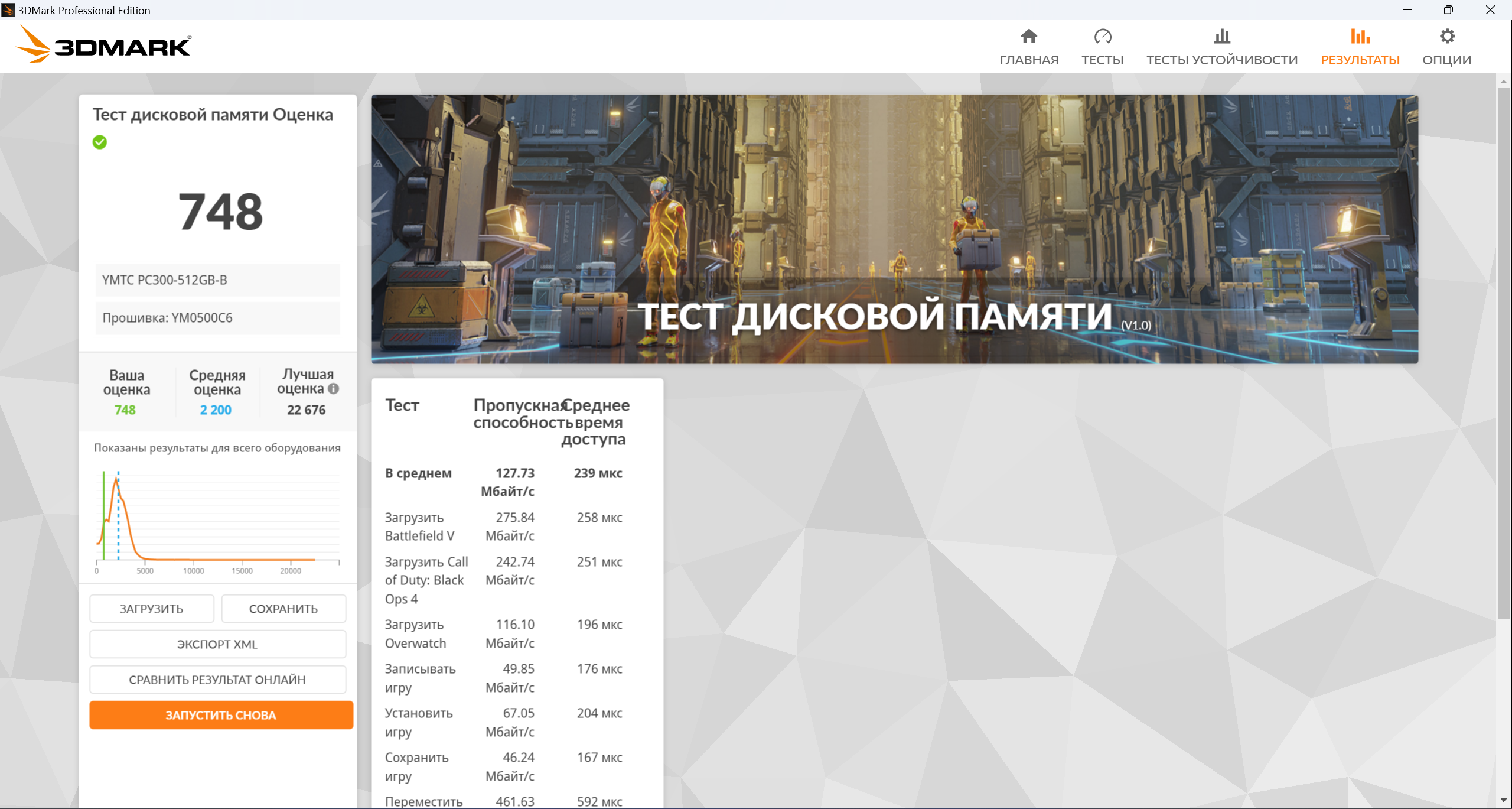Click the 196 мкс access time value
Screen dimensions: 1512x809
tap(599, 625)
